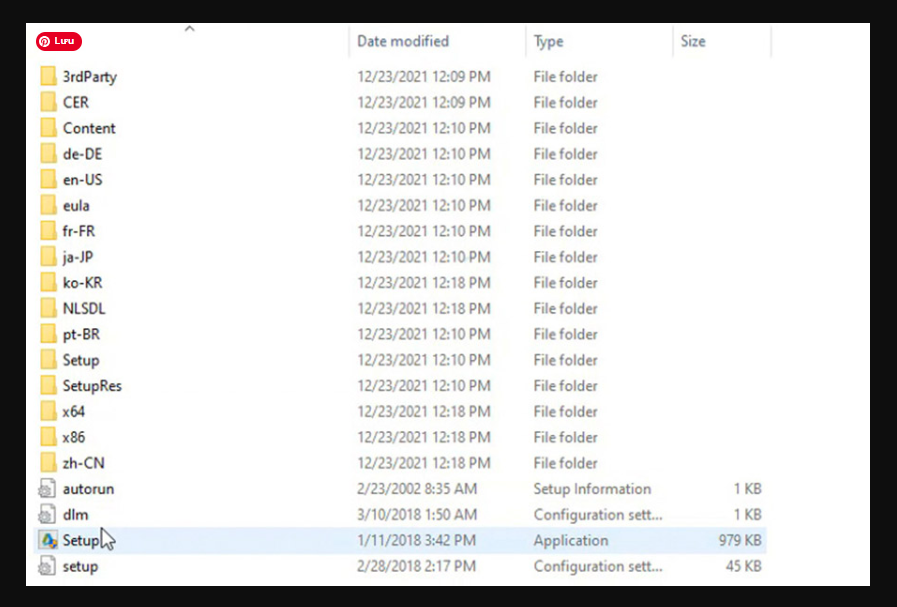Sort files by Type column header
The height and width of the screenshot is (607, 897).
click(x=549, y=41)
